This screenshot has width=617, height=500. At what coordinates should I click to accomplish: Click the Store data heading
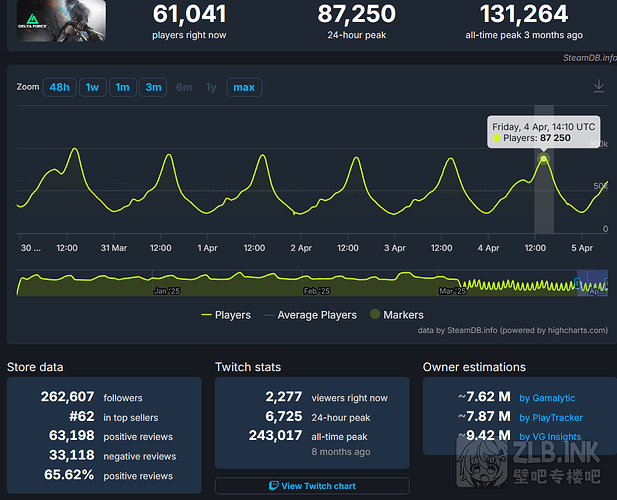click(x=35, y=367)
